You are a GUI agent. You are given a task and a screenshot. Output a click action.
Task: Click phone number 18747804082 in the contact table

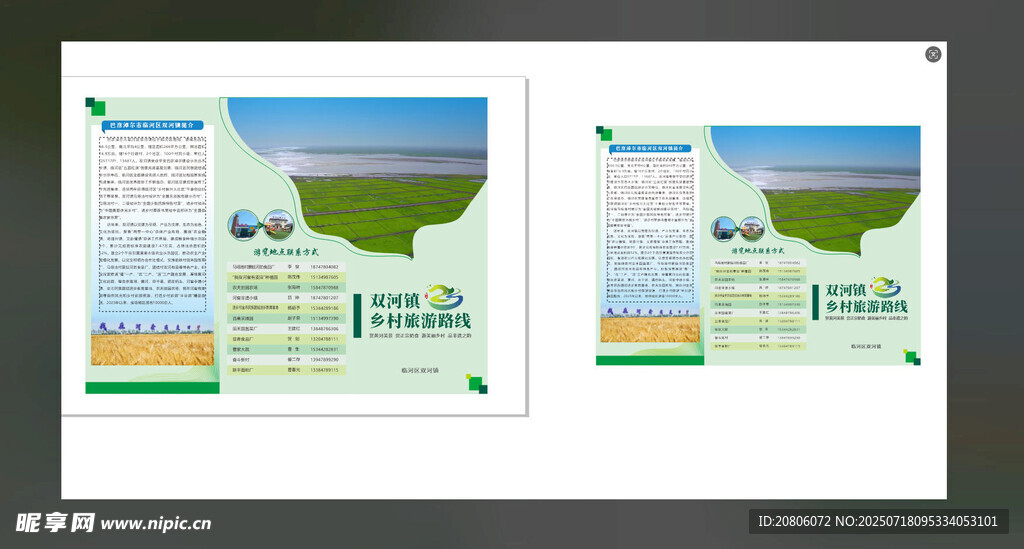click(x=325, y=267)
